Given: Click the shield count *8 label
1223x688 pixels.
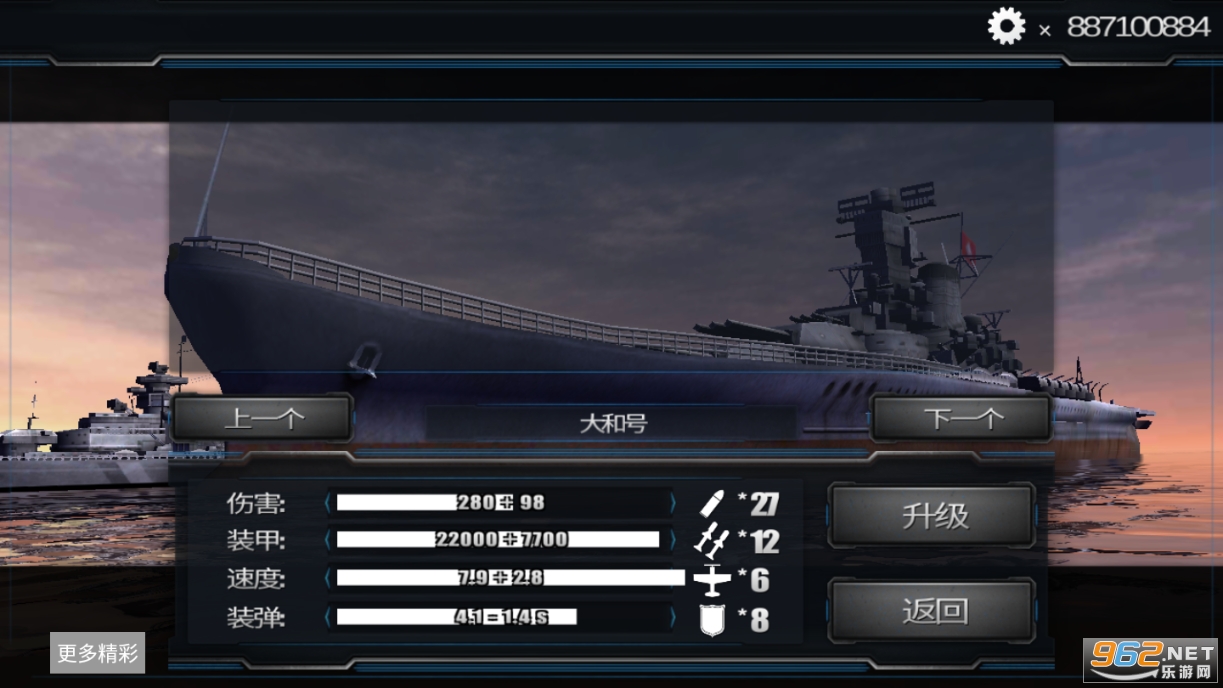Looking at the screenshot, I should click(753, 620).
